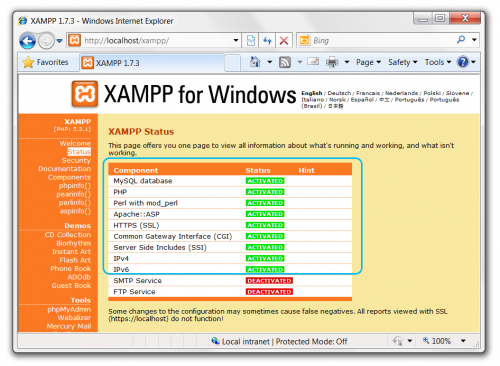The image size is (500, 366).
Task: Switch language to Francais
Action: [368, 93]
